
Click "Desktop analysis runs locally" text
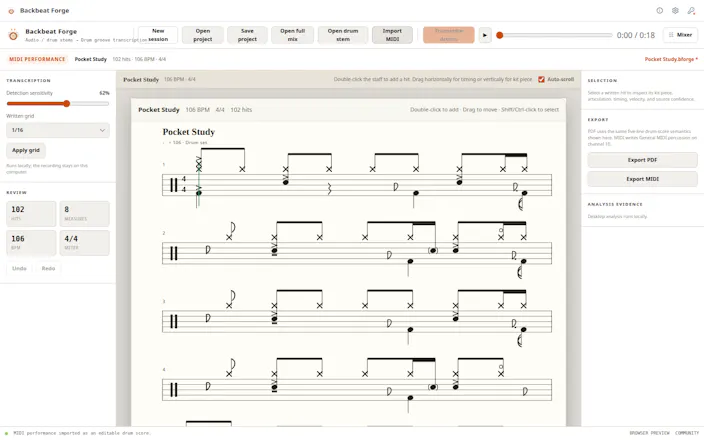pyautogui.click(x=617, y=216)
